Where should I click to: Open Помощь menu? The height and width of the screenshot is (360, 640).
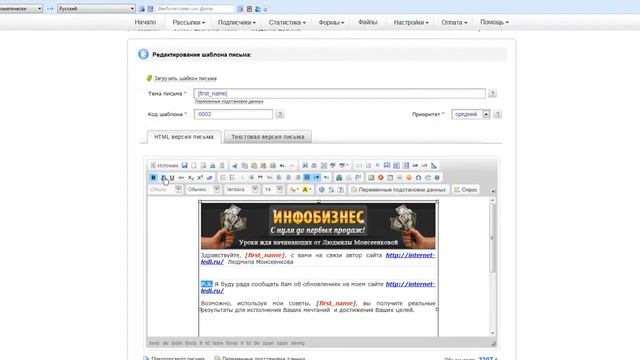(x=494, y=22)
